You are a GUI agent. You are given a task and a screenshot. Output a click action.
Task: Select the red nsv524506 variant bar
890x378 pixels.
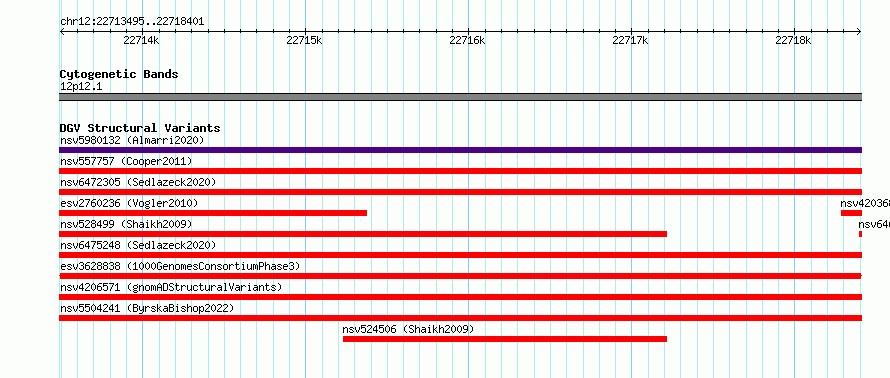pyautogui.click(x=505, y=339)
